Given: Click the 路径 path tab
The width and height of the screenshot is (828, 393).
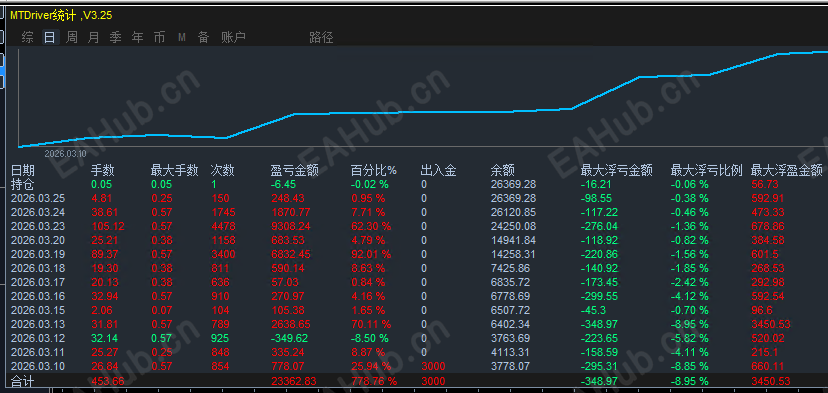Looking at the screenshot, I should (321, 38).
